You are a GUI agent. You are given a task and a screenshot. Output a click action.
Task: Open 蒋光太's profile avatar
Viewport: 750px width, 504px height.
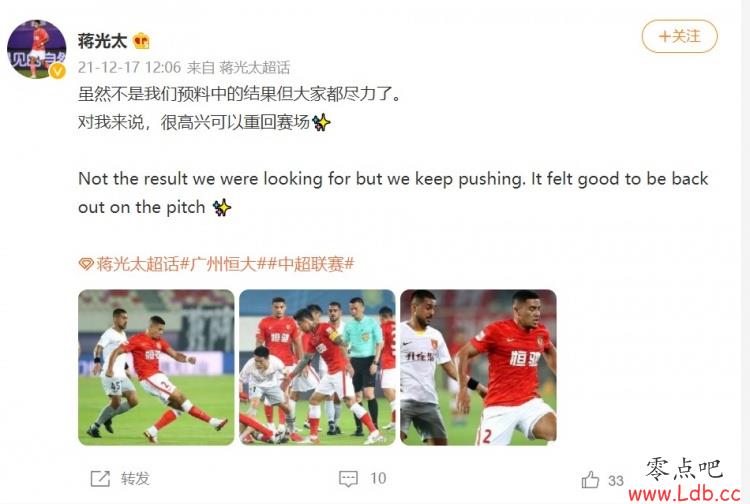pyautogui.click(x=37, y=49)
